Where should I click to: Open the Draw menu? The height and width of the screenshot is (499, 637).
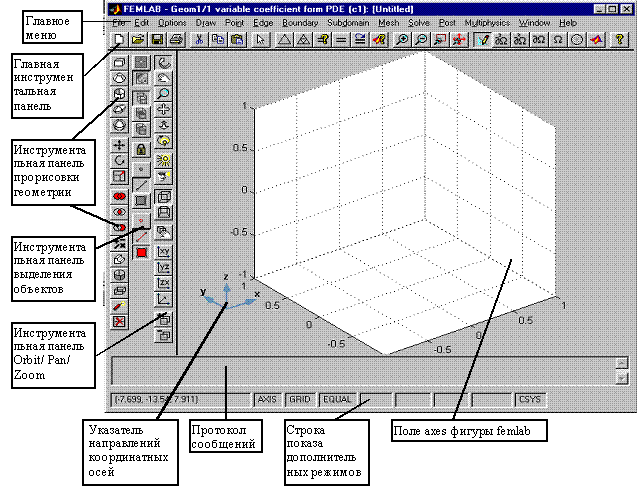pyautogui.click(x=204, y=21)
